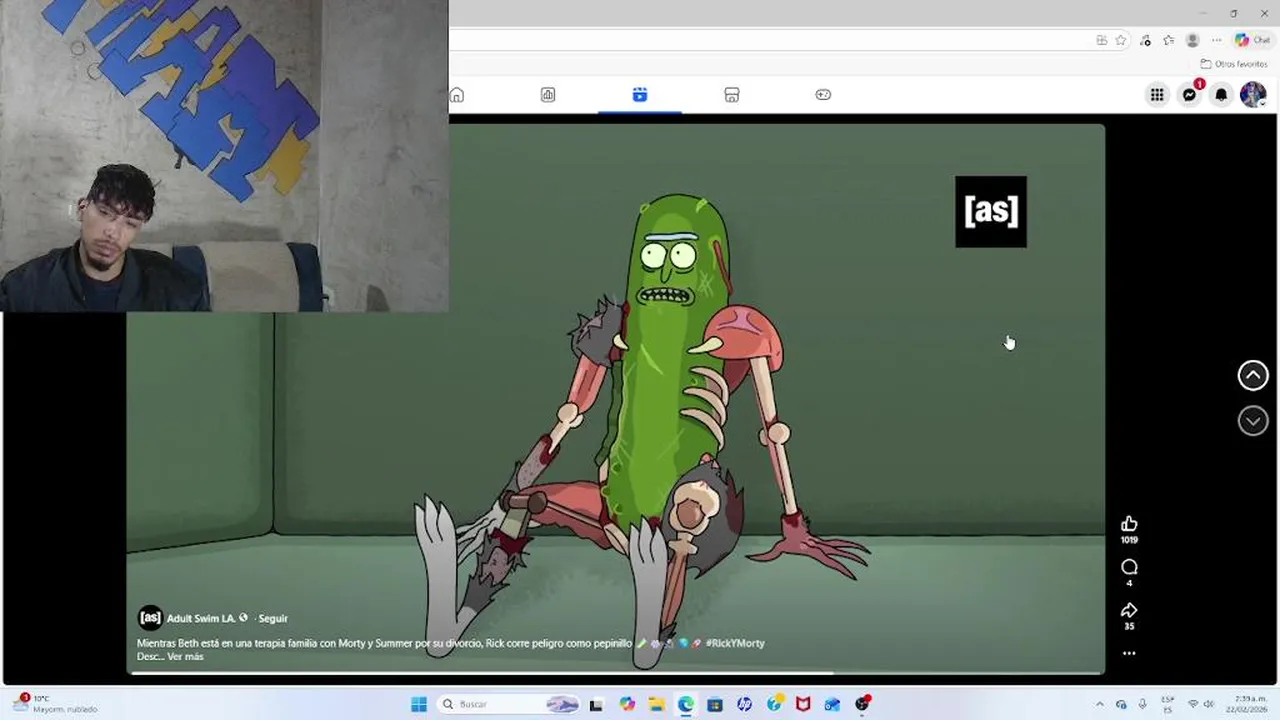Open the OBS recording app taskbar icon
Screen dimensions: 1280x720
coord(862,704)
